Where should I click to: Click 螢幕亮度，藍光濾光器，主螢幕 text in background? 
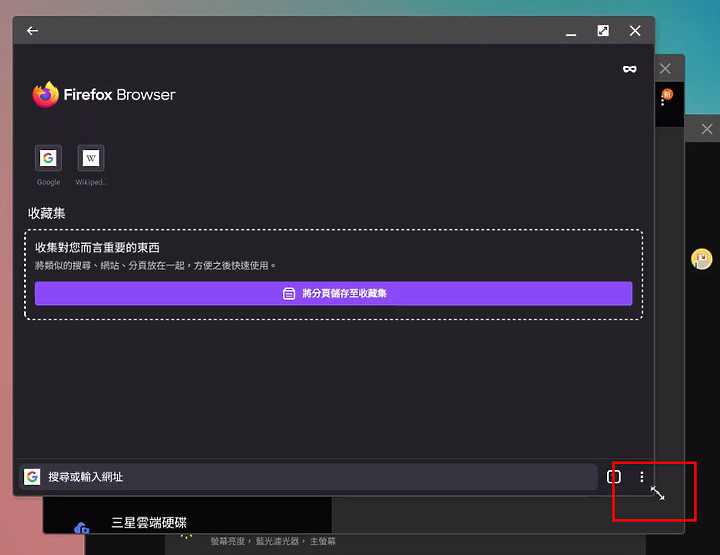pyautogui.click(x=273, y=542)
